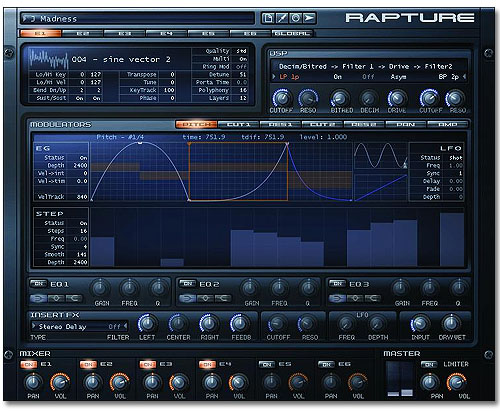
Task: Click the edit pencil icon in top toolbar
Action: [282, 18]
